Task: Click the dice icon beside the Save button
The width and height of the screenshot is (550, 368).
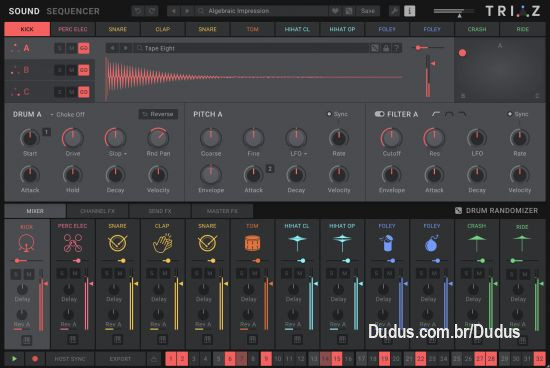Action: (x=349, y=11)
